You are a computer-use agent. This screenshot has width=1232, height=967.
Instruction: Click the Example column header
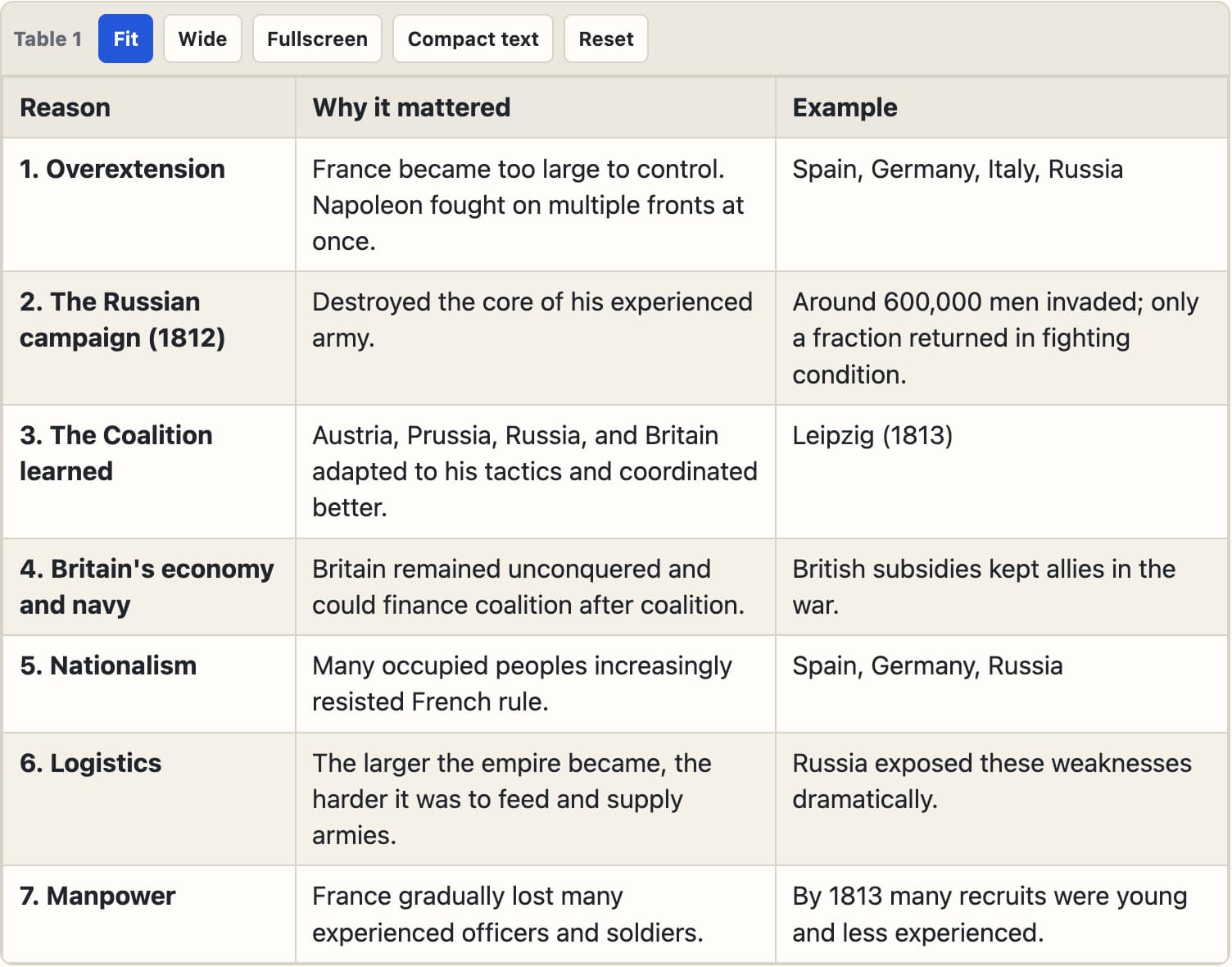[1001, 107]
